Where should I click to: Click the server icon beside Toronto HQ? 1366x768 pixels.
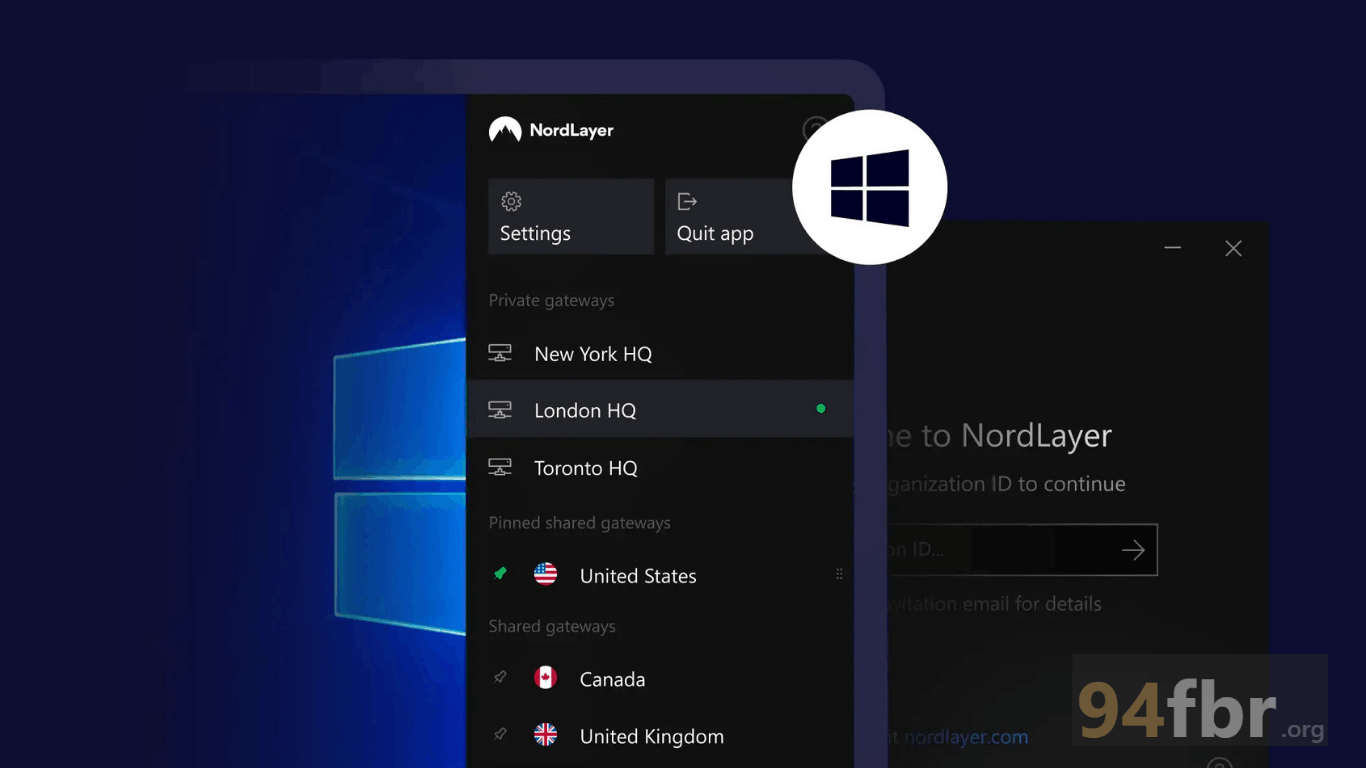[x=500, y=467]
